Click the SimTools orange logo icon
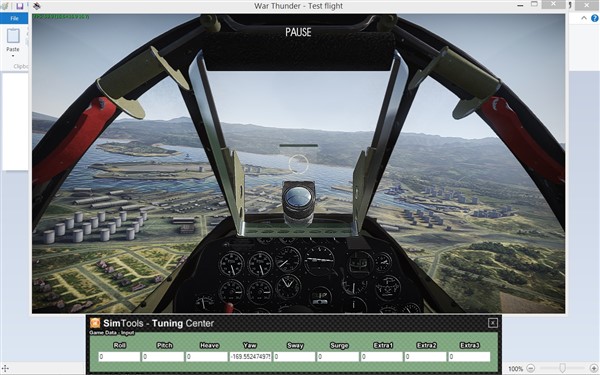600x375 pixels. point(95,323)
